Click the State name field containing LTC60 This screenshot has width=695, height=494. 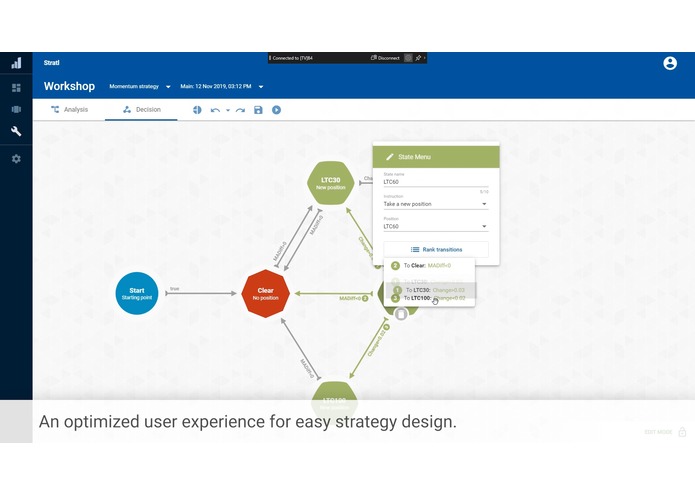[436, 182]
